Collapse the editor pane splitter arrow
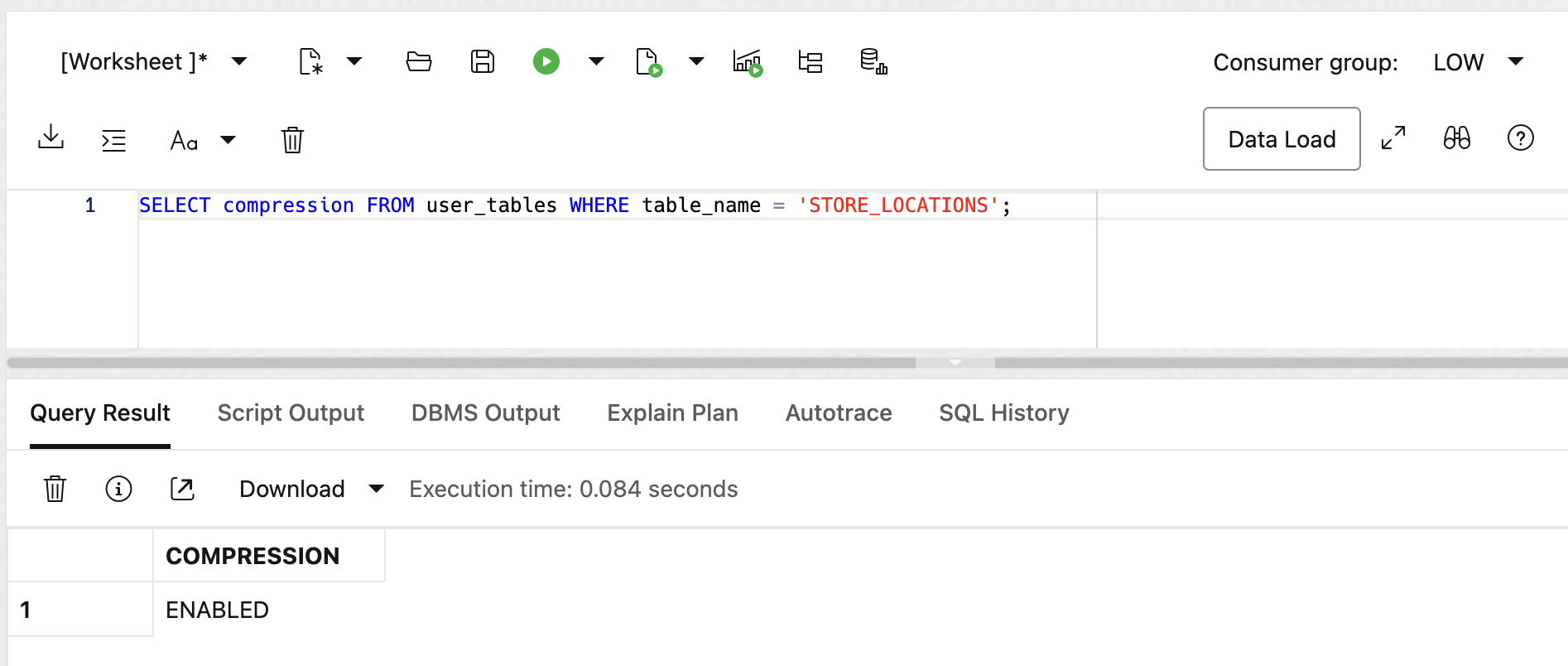This screenshot has height=666, width=1568. [955, 363]
